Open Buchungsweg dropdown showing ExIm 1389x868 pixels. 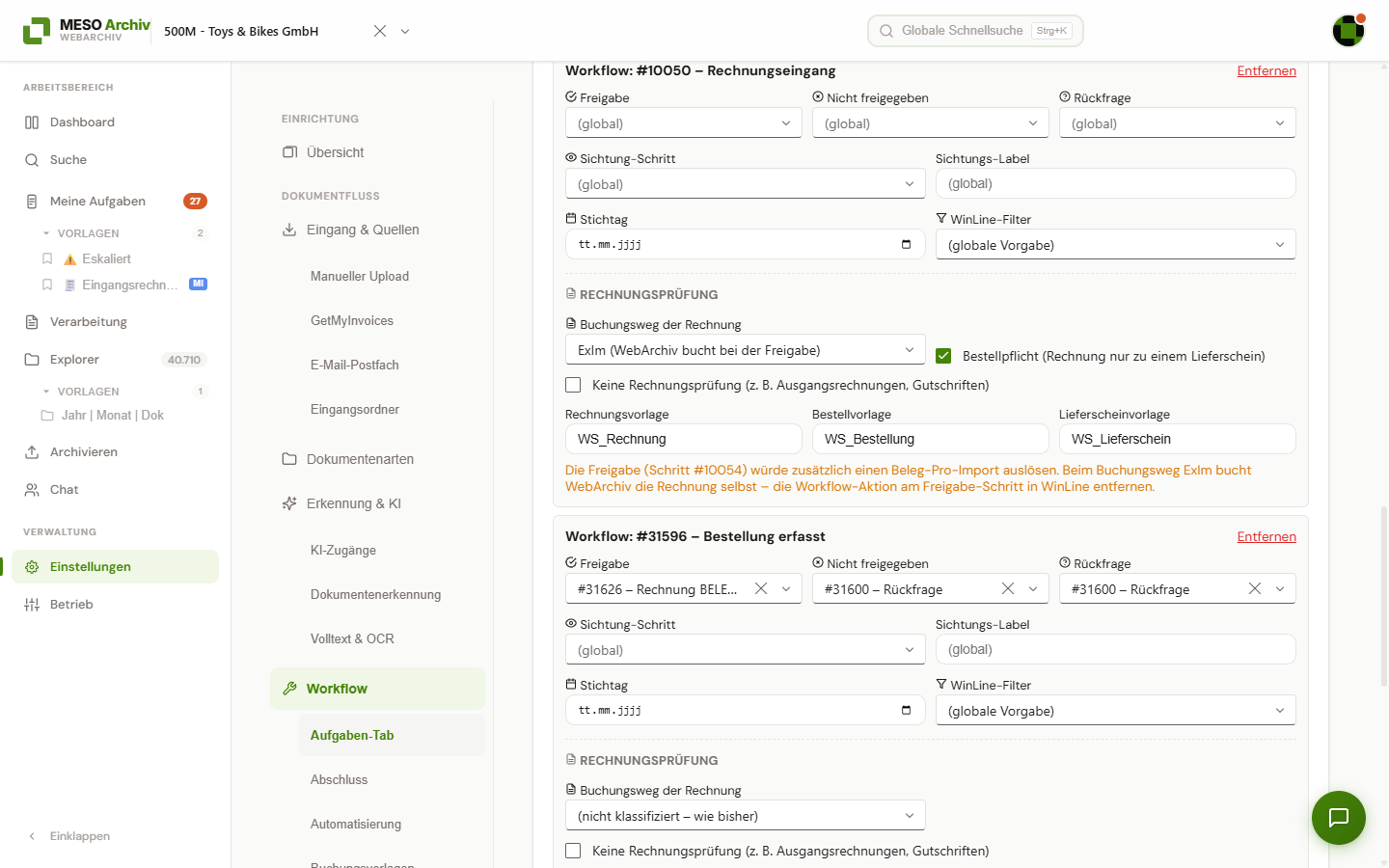pyautogui.click(x=746, y=350)
